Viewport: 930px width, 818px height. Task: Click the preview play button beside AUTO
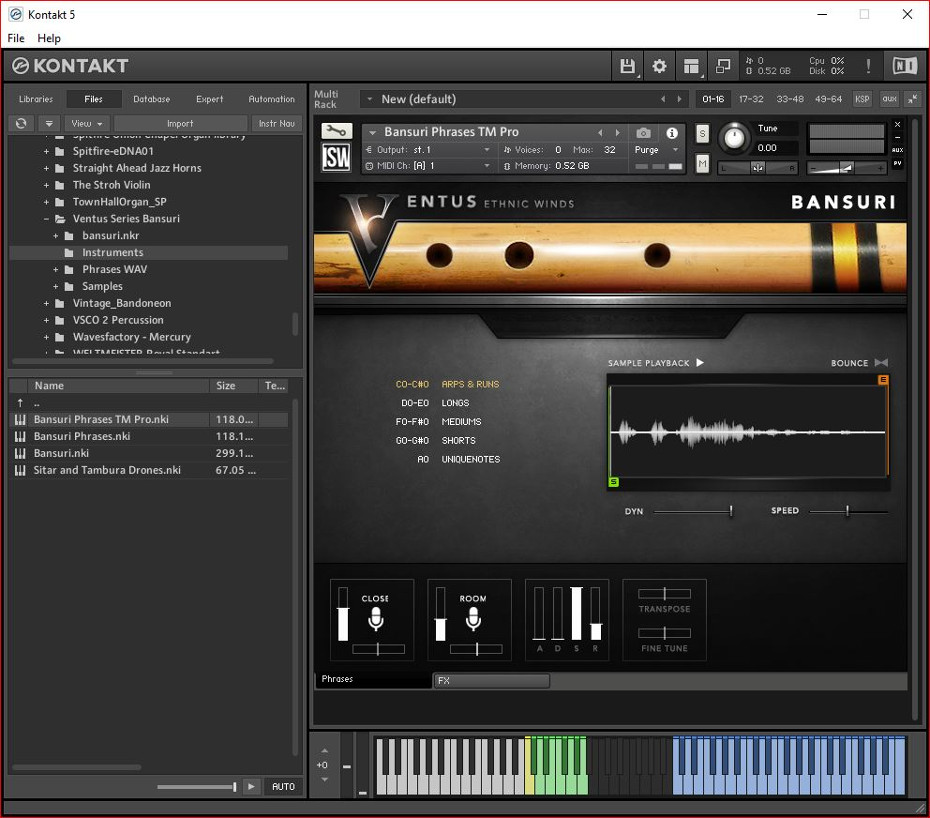[251, 787]
